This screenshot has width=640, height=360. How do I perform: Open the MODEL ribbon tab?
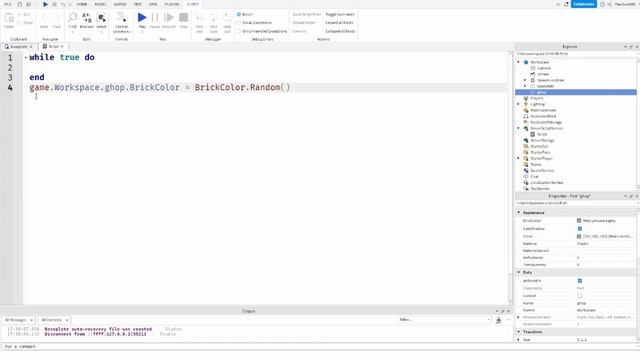pyautogui.click(x=100, y=4)
